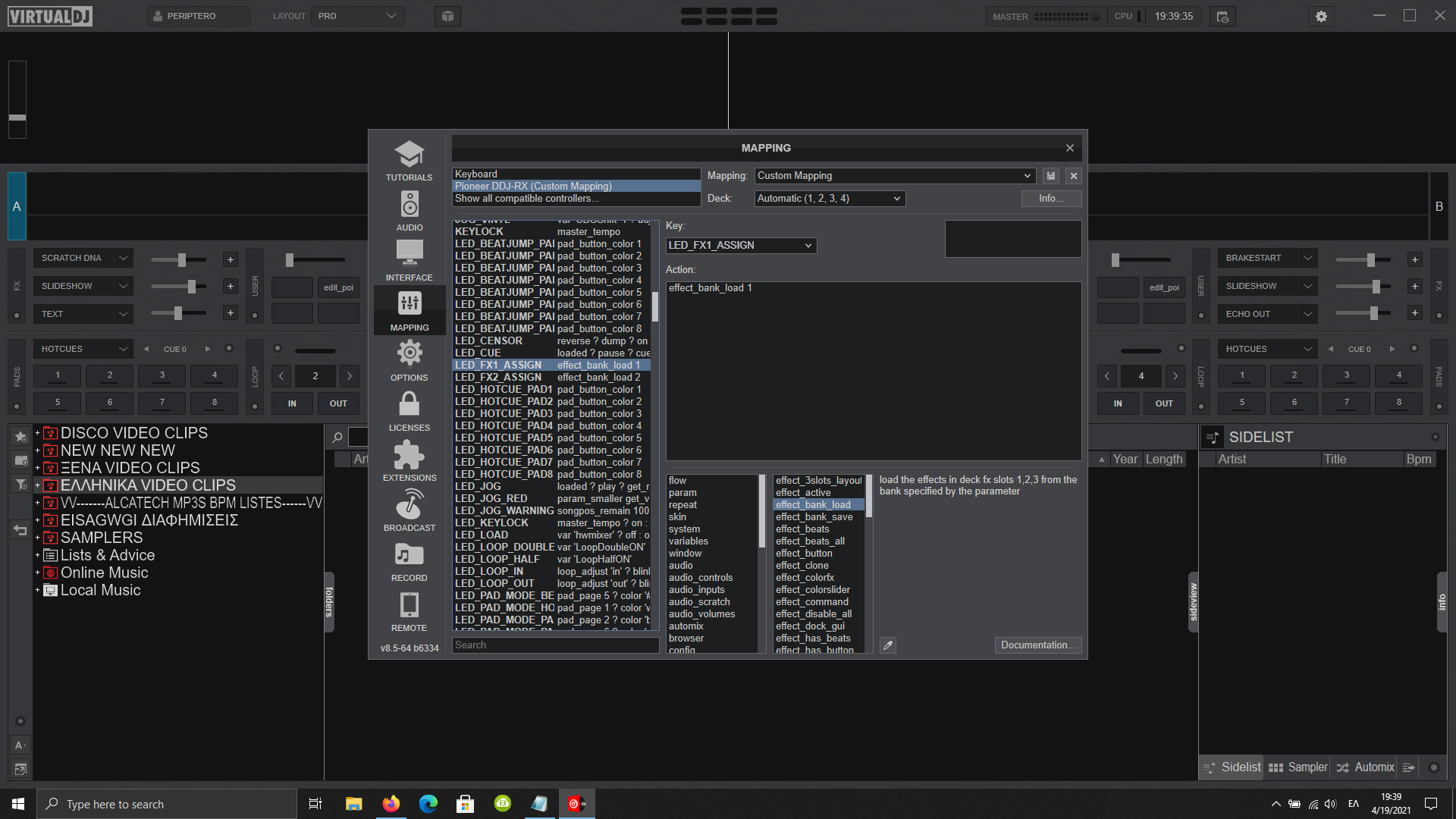
Task: Open the Mapping profile dropdown
Action: (x=895, y=176)
